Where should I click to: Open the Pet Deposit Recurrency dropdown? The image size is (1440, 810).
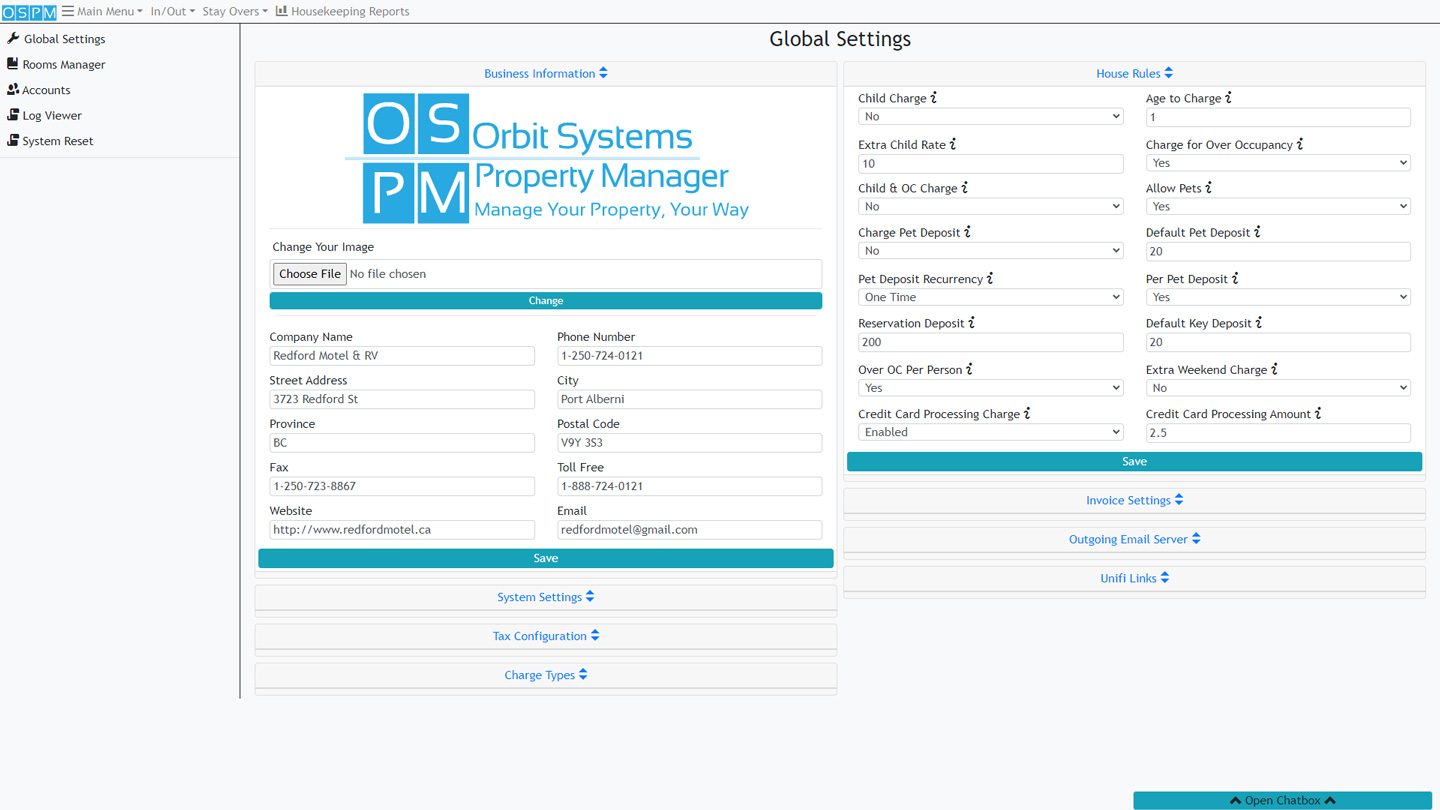(x=990, y=297)
